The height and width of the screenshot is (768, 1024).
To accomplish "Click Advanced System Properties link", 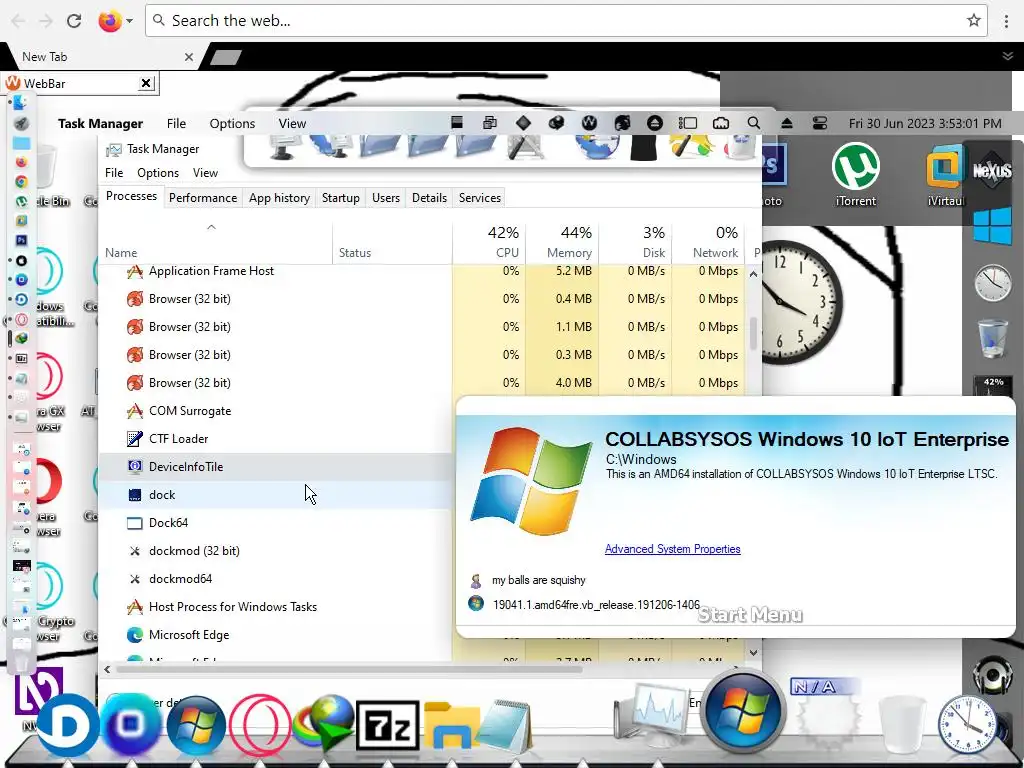I will point(672,549).
